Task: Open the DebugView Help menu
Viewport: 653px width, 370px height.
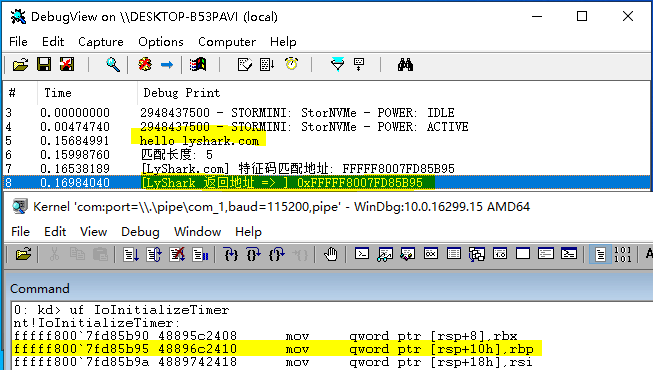Action: [x=283, y=42]
